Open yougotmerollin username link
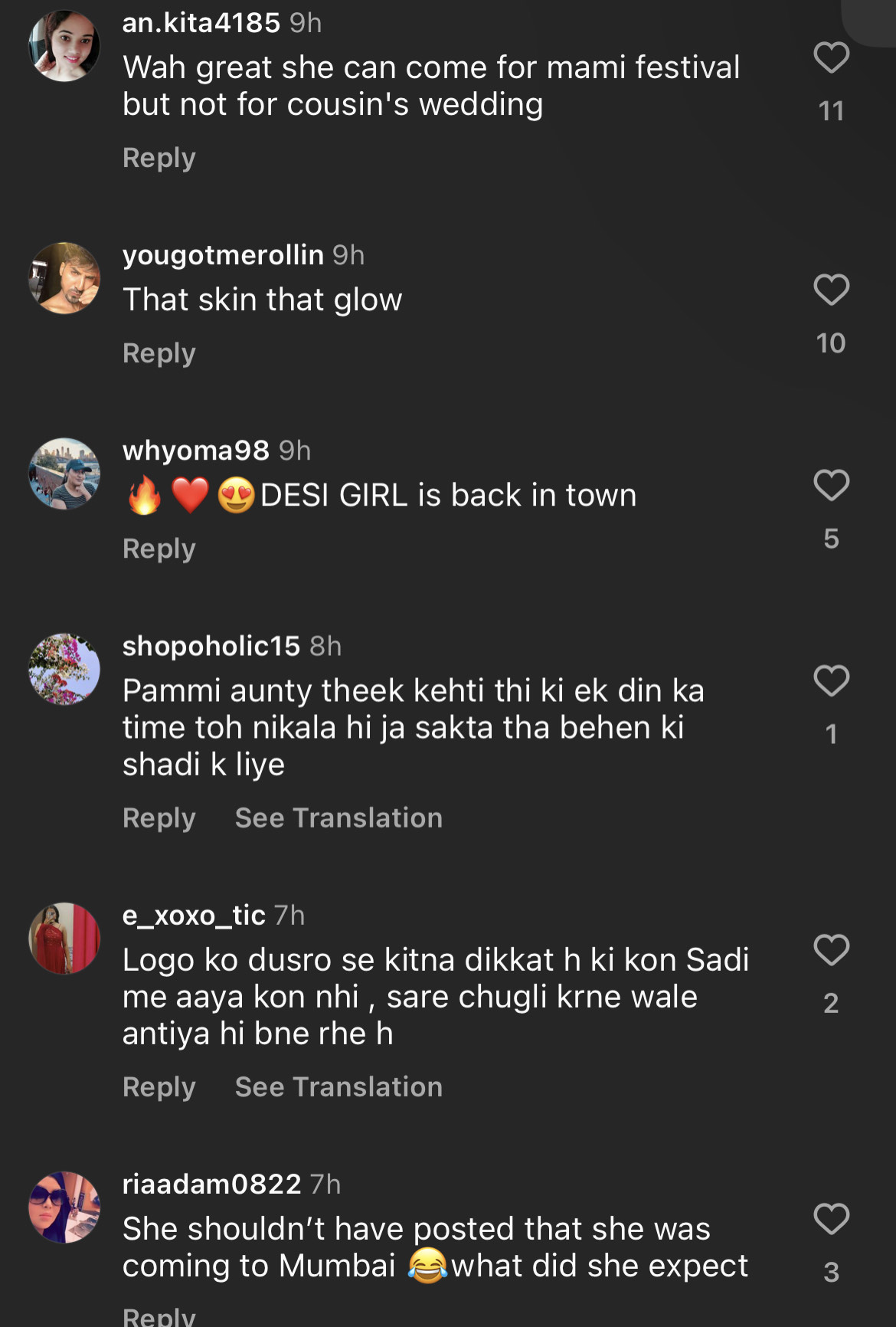This screenshot has width=896, height=1327. pyautogui.click(x=223, y=254)
